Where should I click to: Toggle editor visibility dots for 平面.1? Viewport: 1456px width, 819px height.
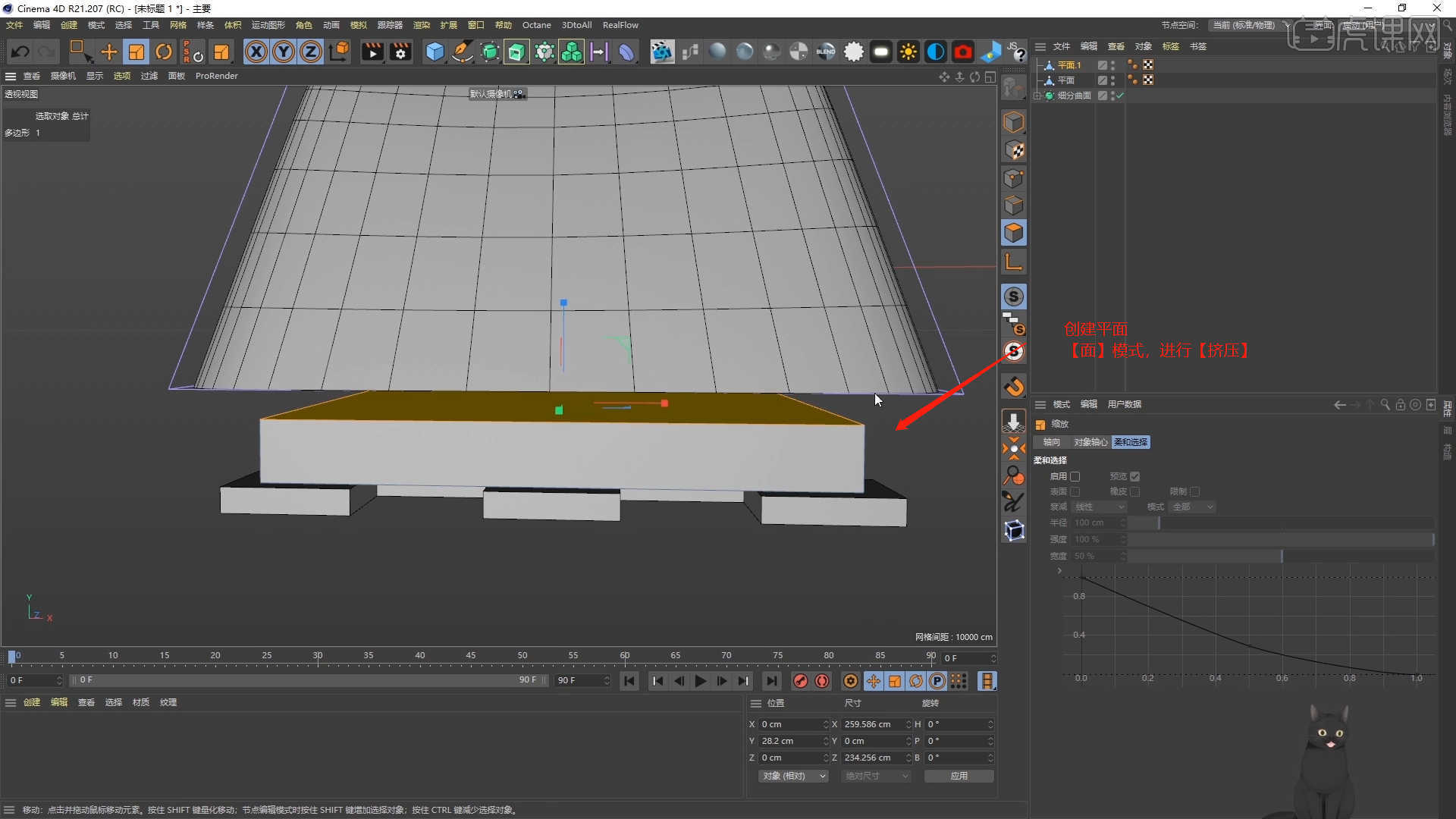pos(1112,65)
